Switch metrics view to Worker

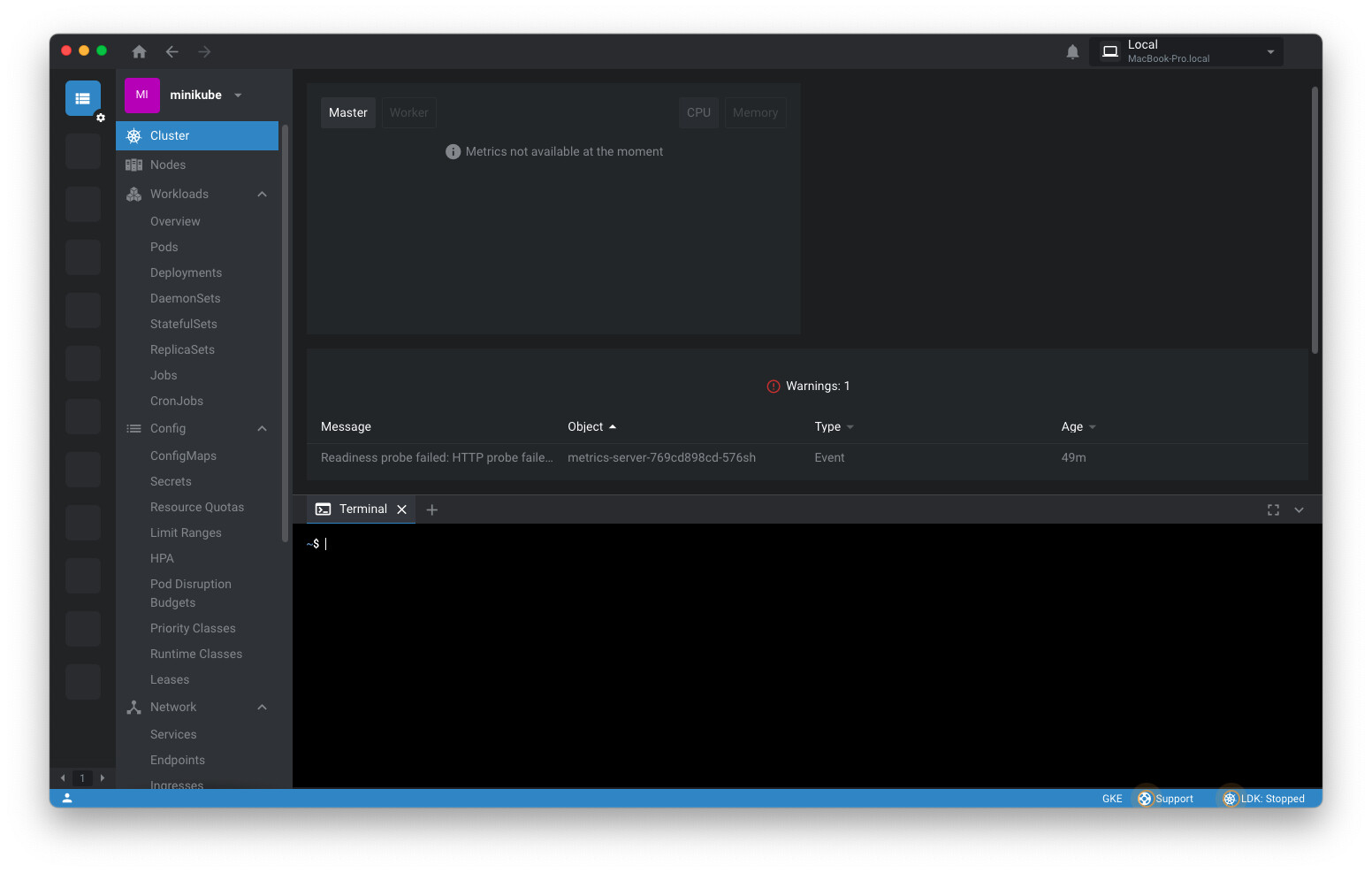tap(408, 112)
